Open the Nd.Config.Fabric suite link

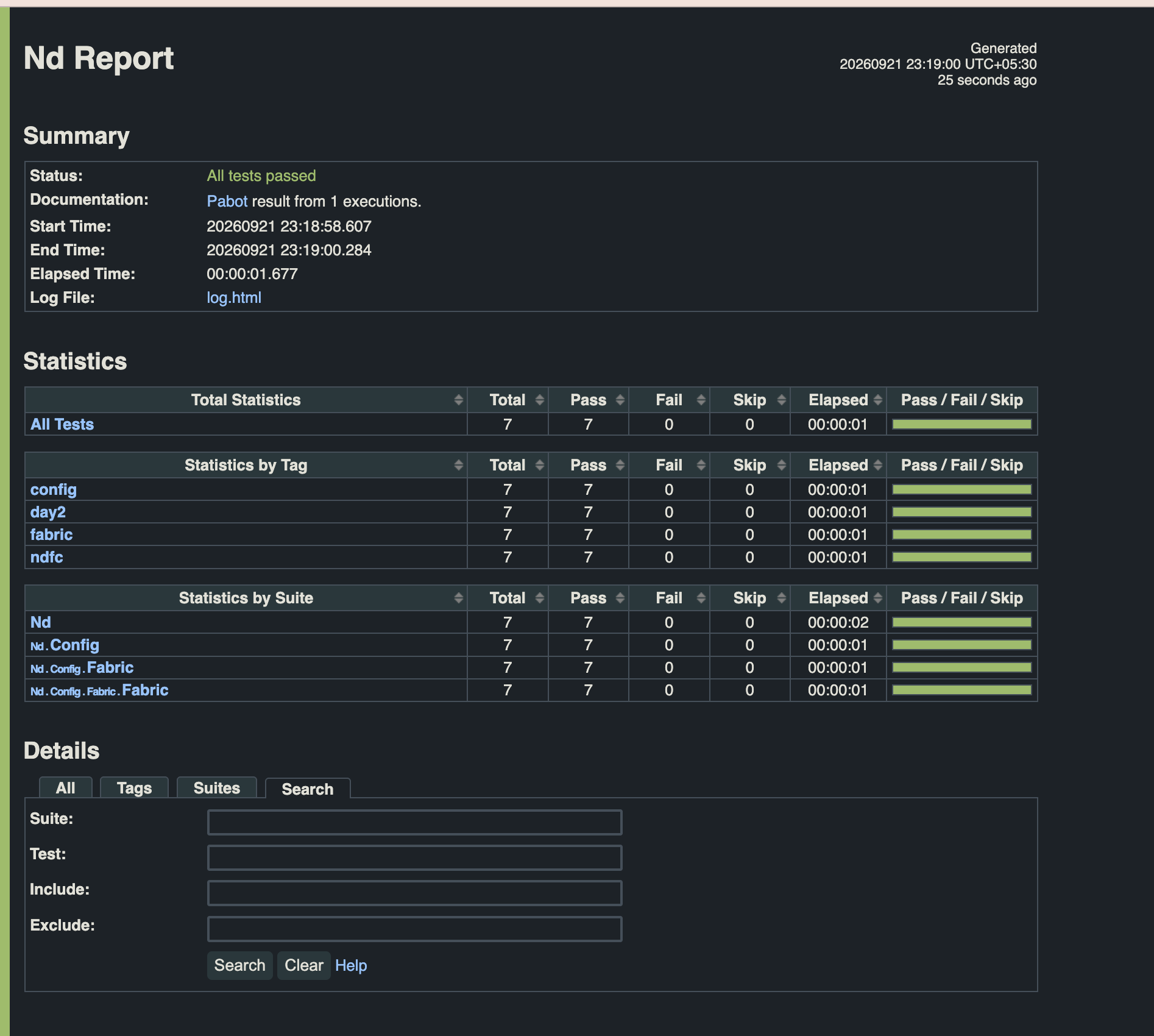point(82,667)
